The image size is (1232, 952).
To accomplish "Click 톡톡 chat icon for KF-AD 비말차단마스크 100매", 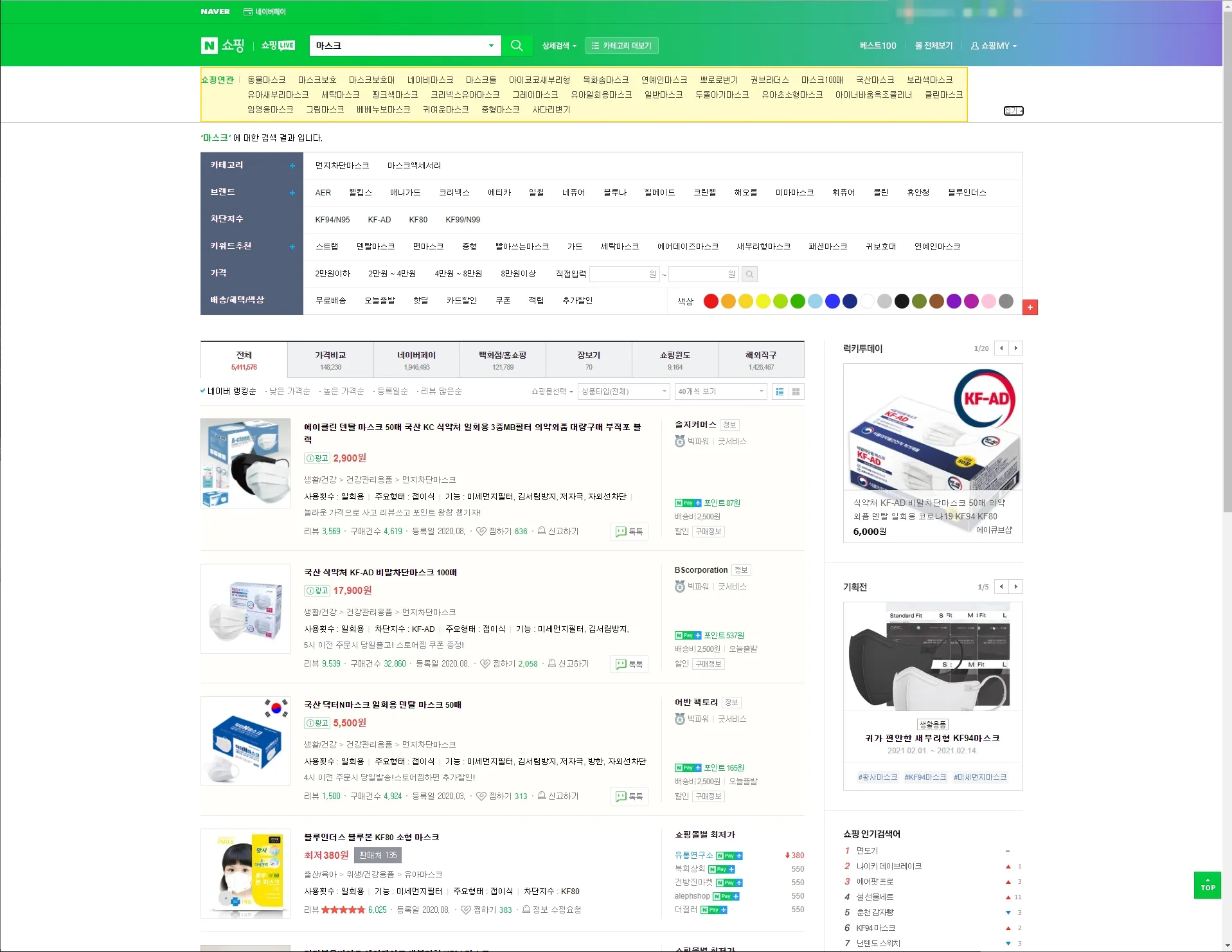I will [629, 664].
